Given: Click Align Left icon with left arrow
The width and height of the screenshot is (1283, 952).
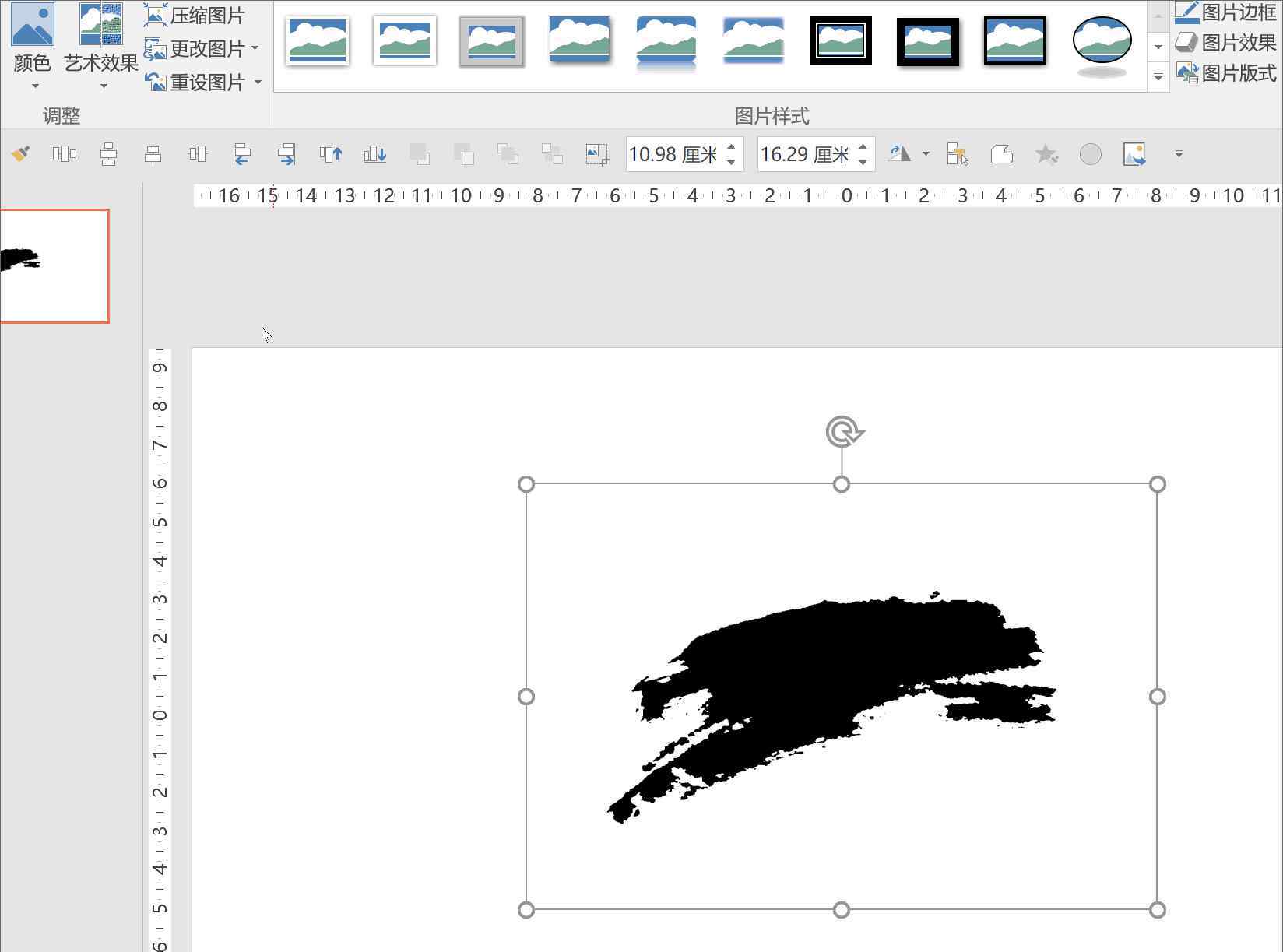Looking at the screenshot, I should point(242,154).
